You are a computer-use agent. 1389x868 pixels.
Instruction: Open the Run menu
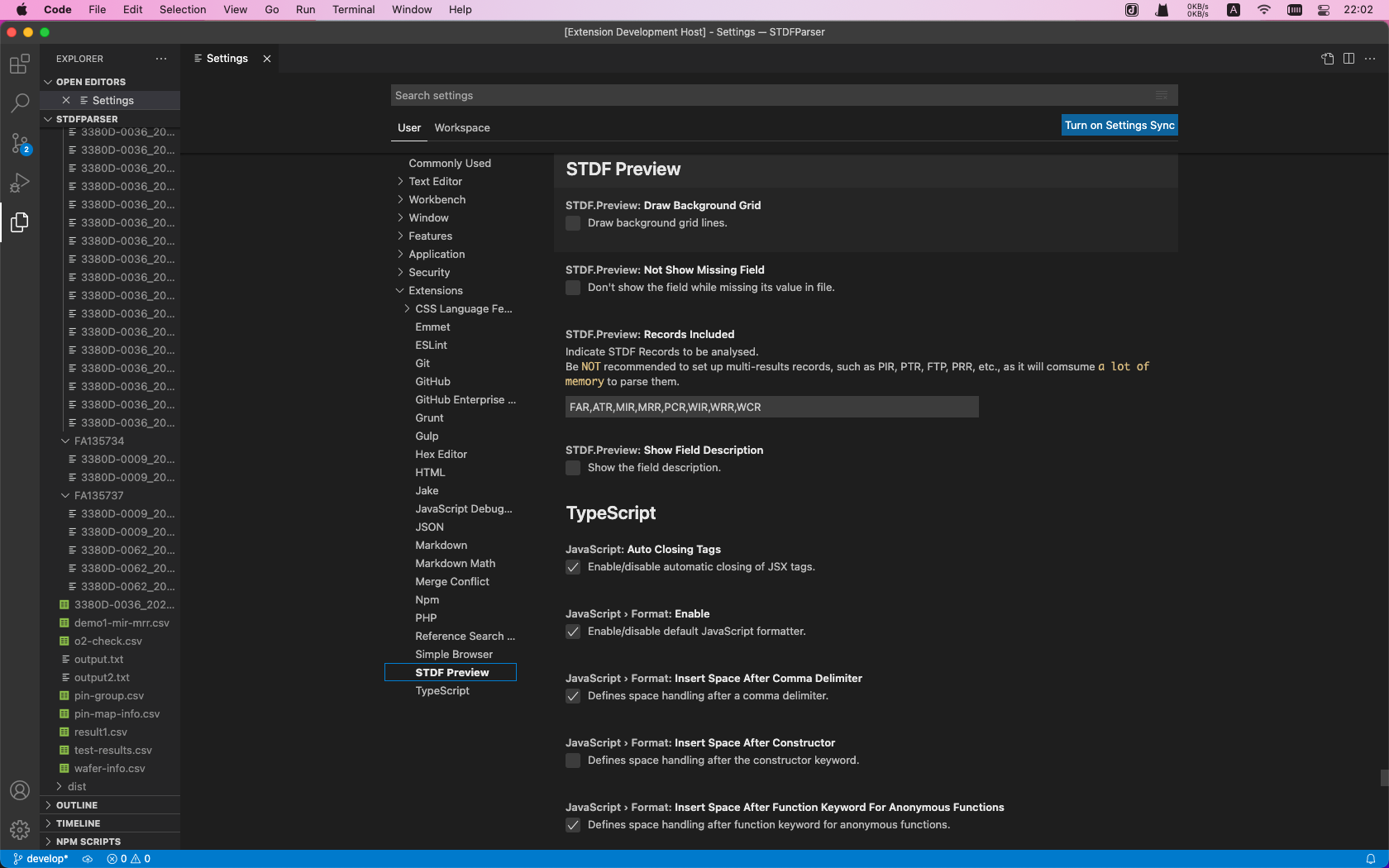click(306, 10)
